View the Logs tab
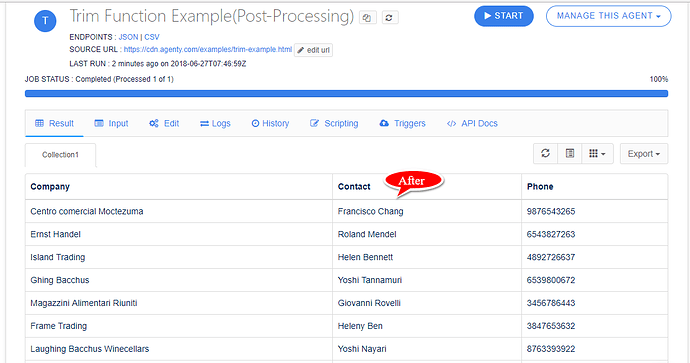The height and width of the screenshot is (363, 690). pos(215,123)
